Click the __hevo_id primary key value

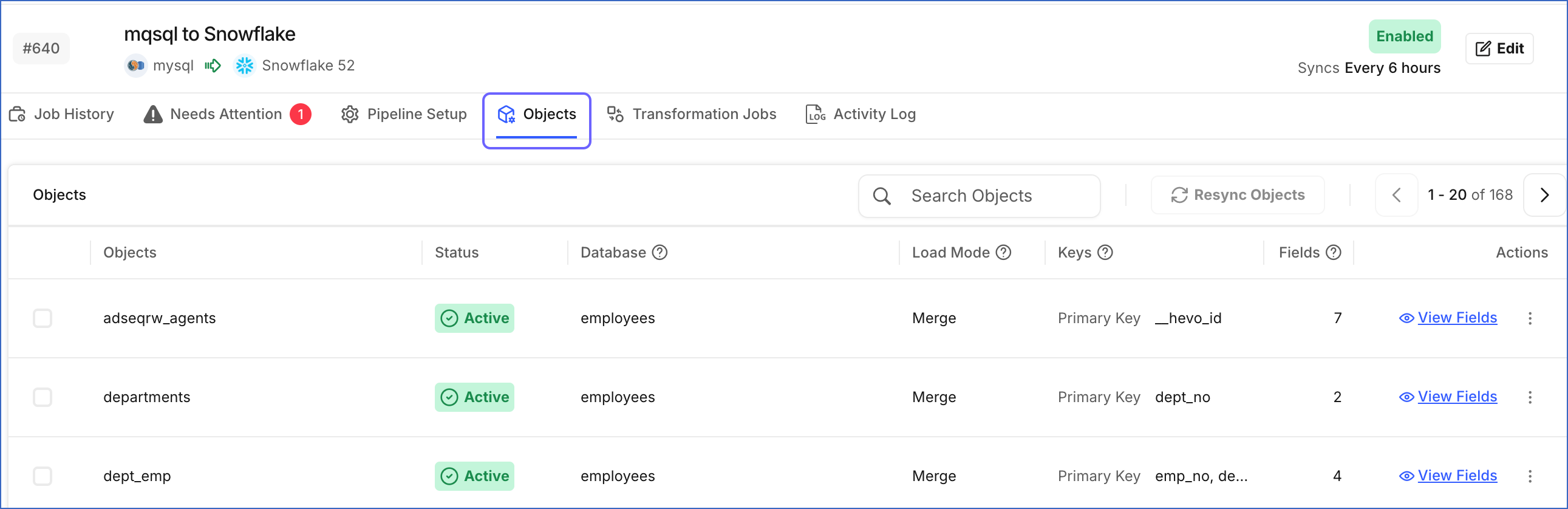click(1188, 318)
